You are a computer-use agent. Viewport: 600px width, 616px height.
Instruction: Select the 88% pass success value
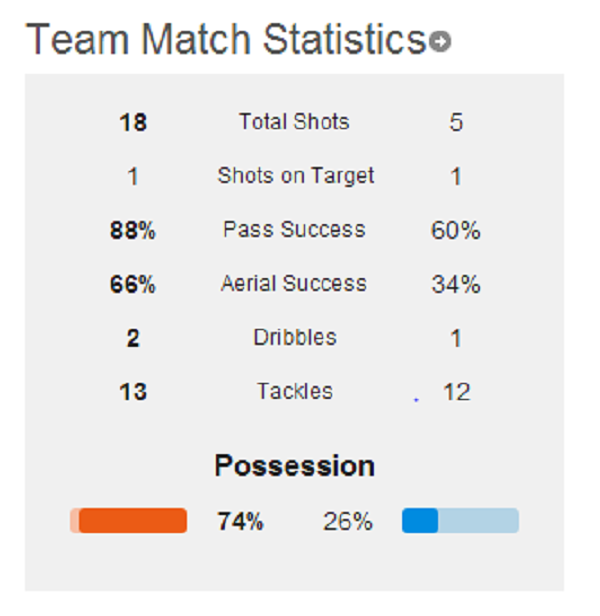[x=133, y=230]
